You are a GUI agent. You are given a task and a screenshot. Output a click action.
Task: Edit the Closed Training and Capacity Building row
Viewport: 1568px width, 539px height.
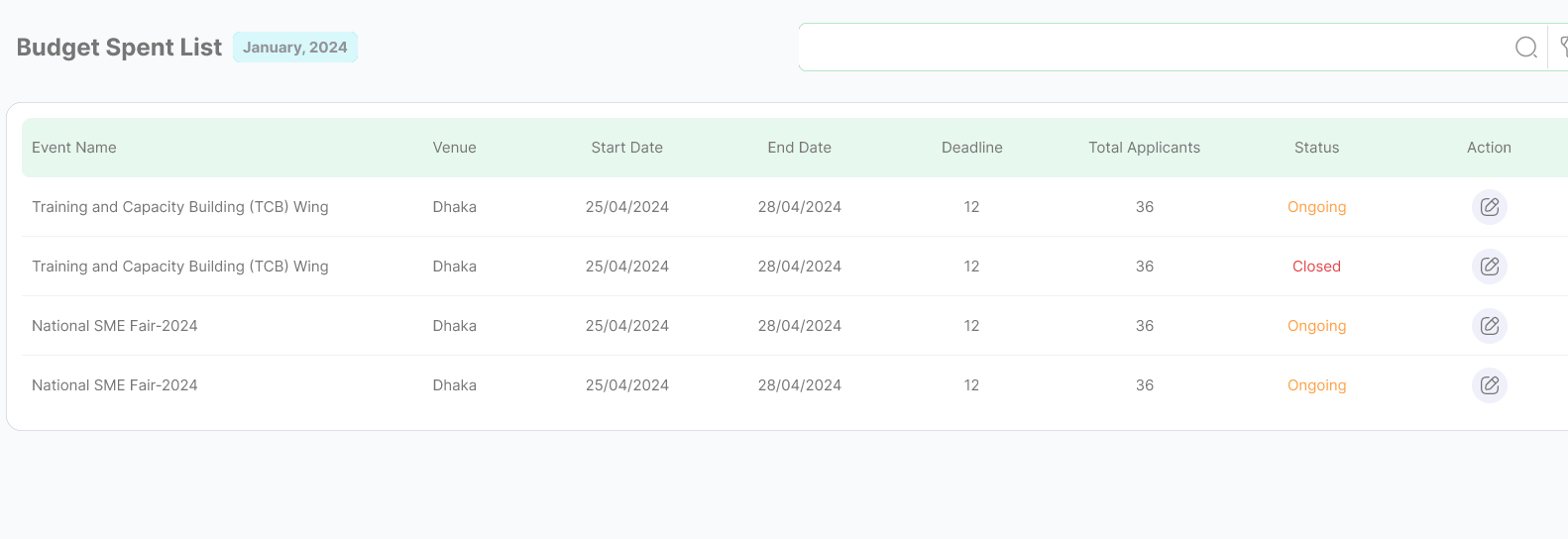1489,267
